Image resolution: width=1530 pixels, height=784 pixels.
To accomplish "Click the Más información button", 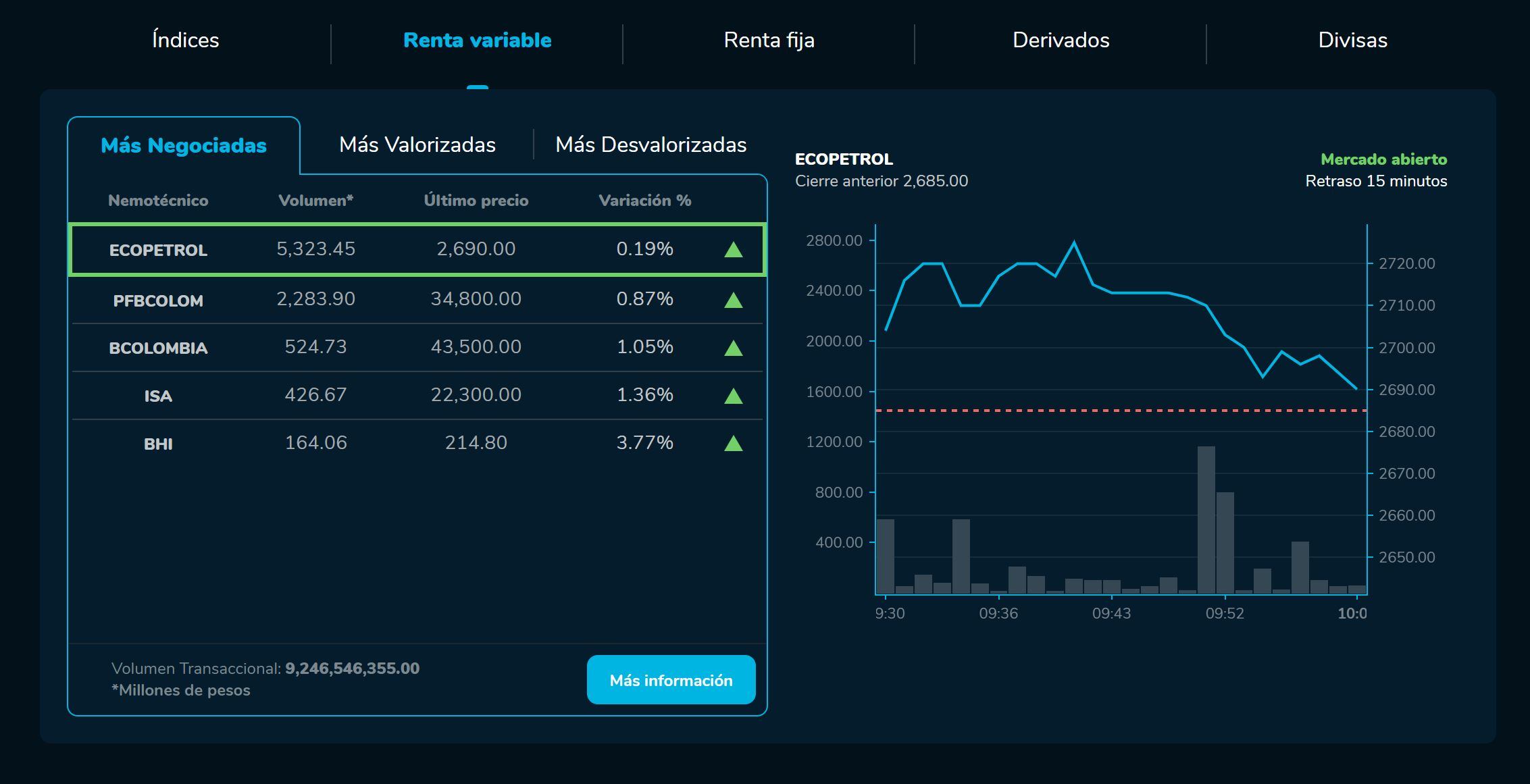I will 671,681.
